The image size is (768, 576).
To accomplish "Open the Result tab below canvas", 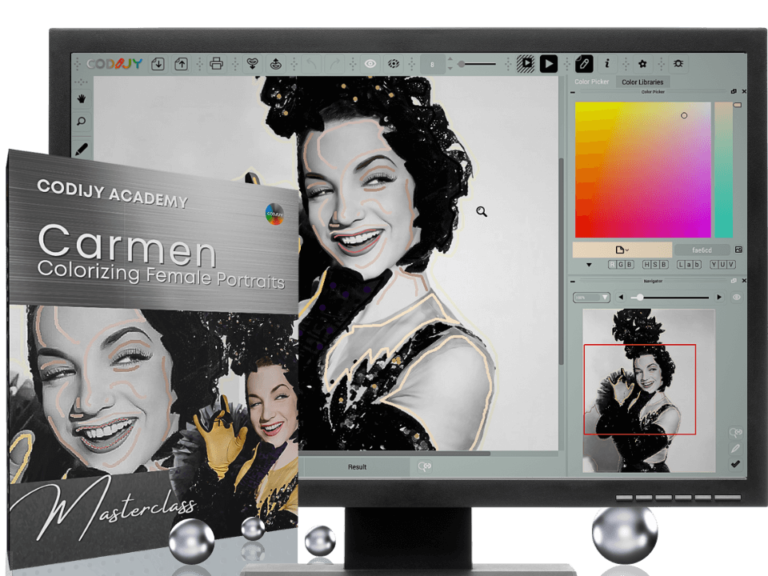I will [357, 467].
